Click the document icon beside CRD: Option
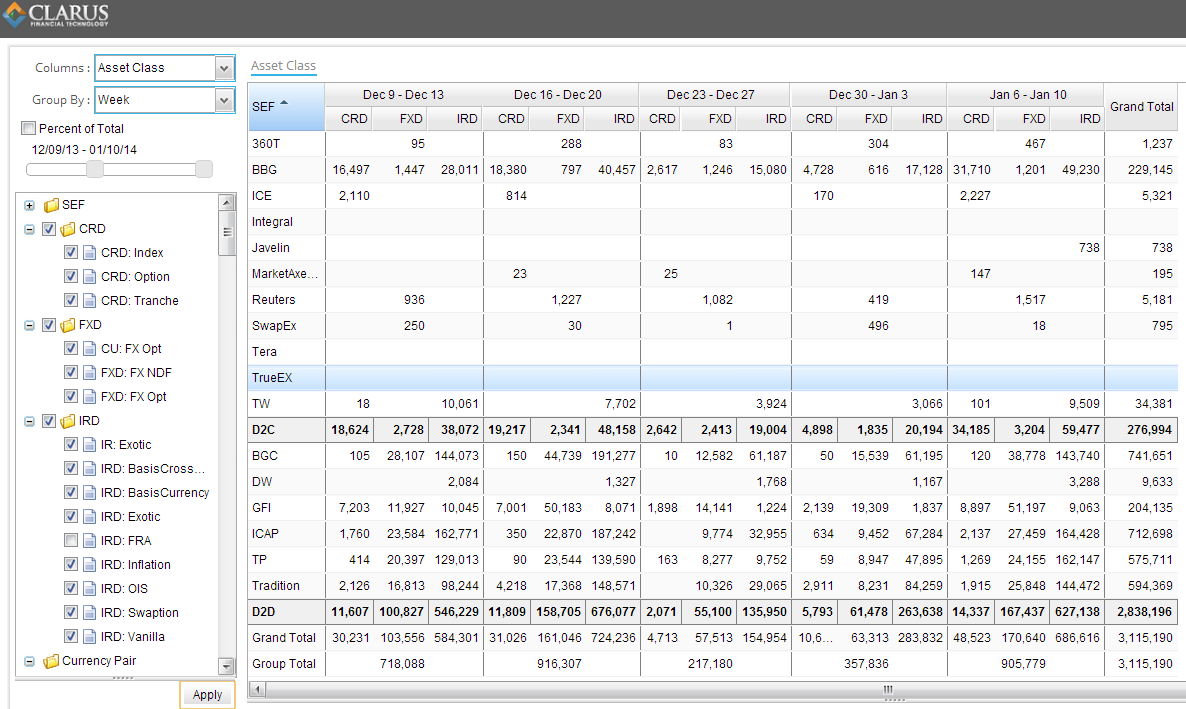This screenshot has height=709, width=1186. (89, 277)
